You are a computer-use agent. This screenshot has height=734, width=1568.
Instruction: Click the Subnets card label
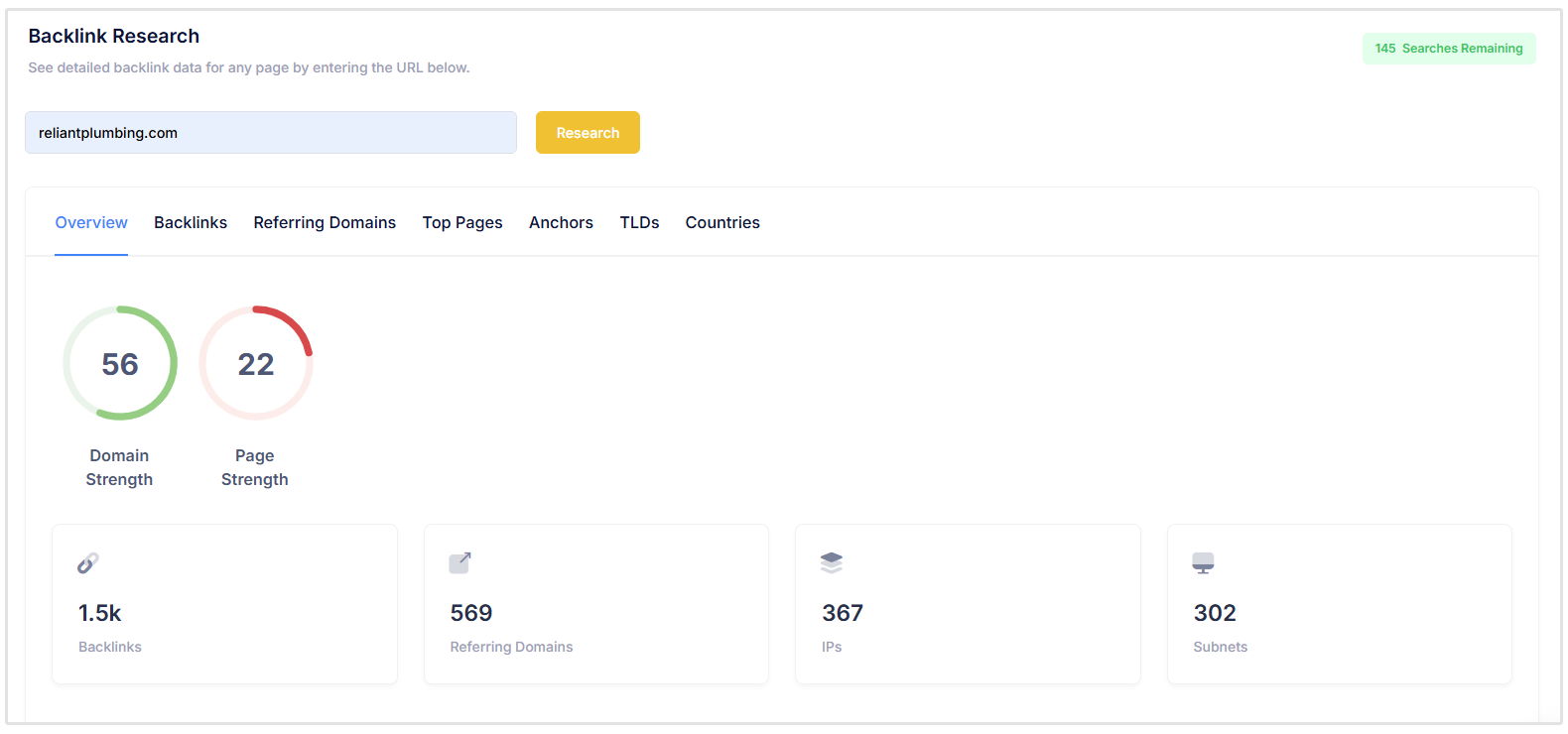(x=1221, y=647)
